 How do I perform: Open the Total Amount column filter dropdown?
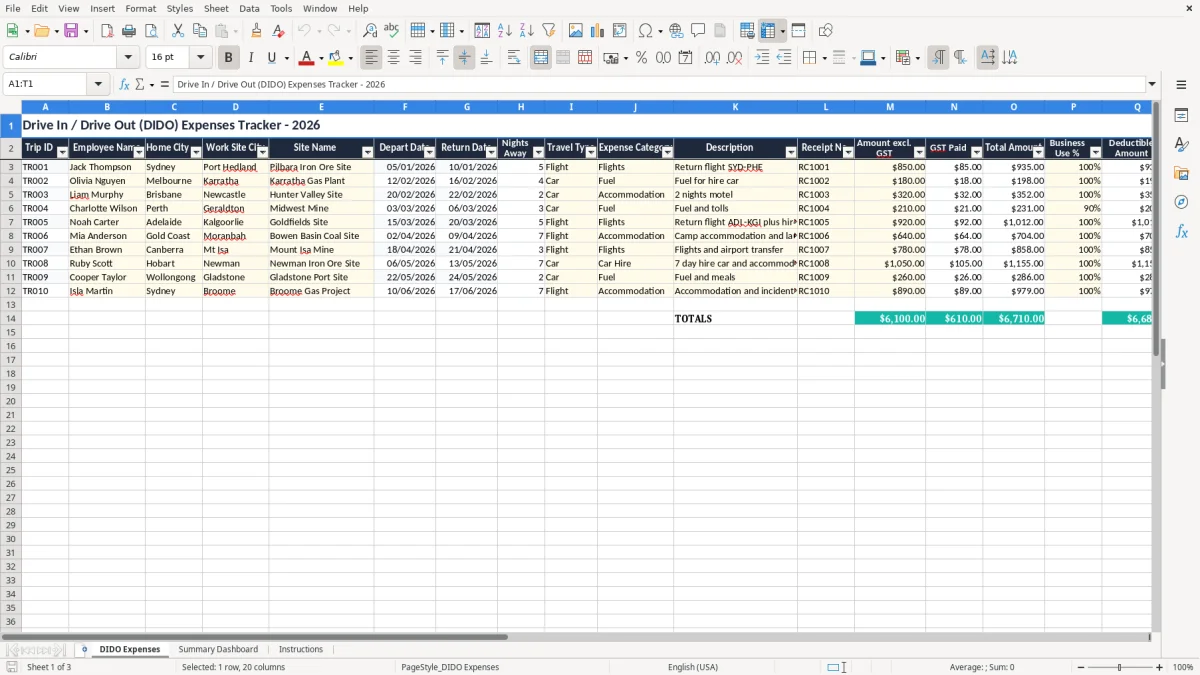click(x=1038, y=152)
